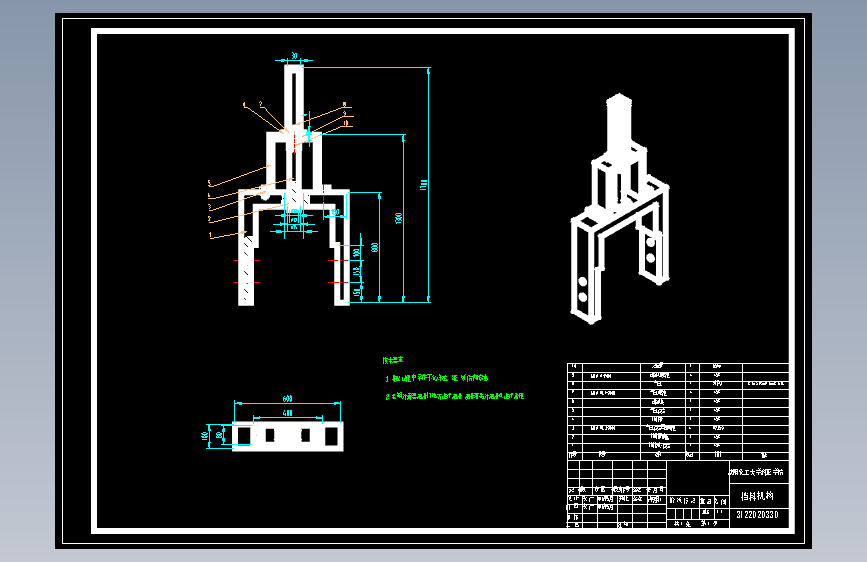Select the vertical 1300 dimension text
Viewport: 867px width, 562px height.
click(398, 218)
